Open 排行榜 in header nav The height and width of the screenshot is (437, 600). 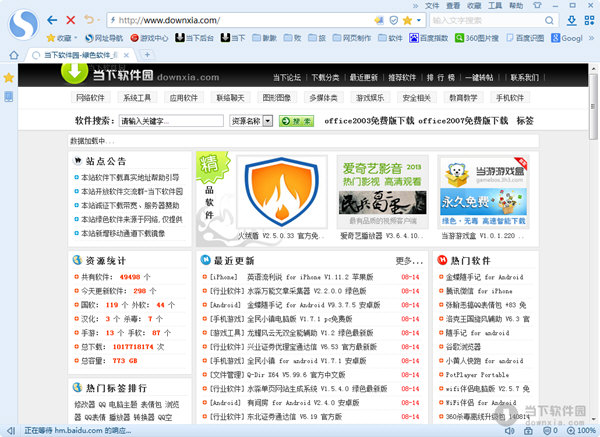coord(440,78)
